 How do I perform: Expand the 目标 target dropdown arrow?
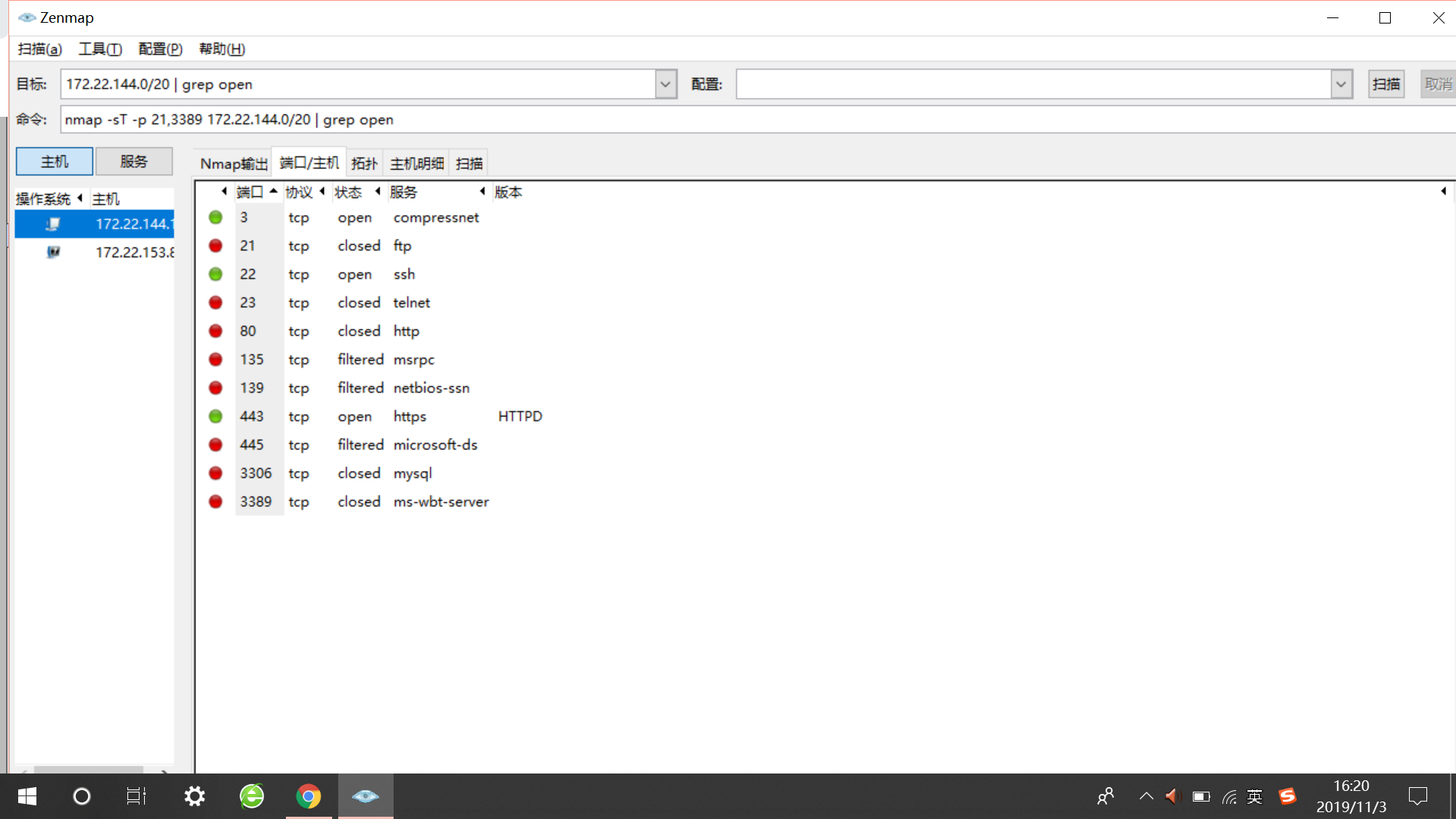point(665,84)
